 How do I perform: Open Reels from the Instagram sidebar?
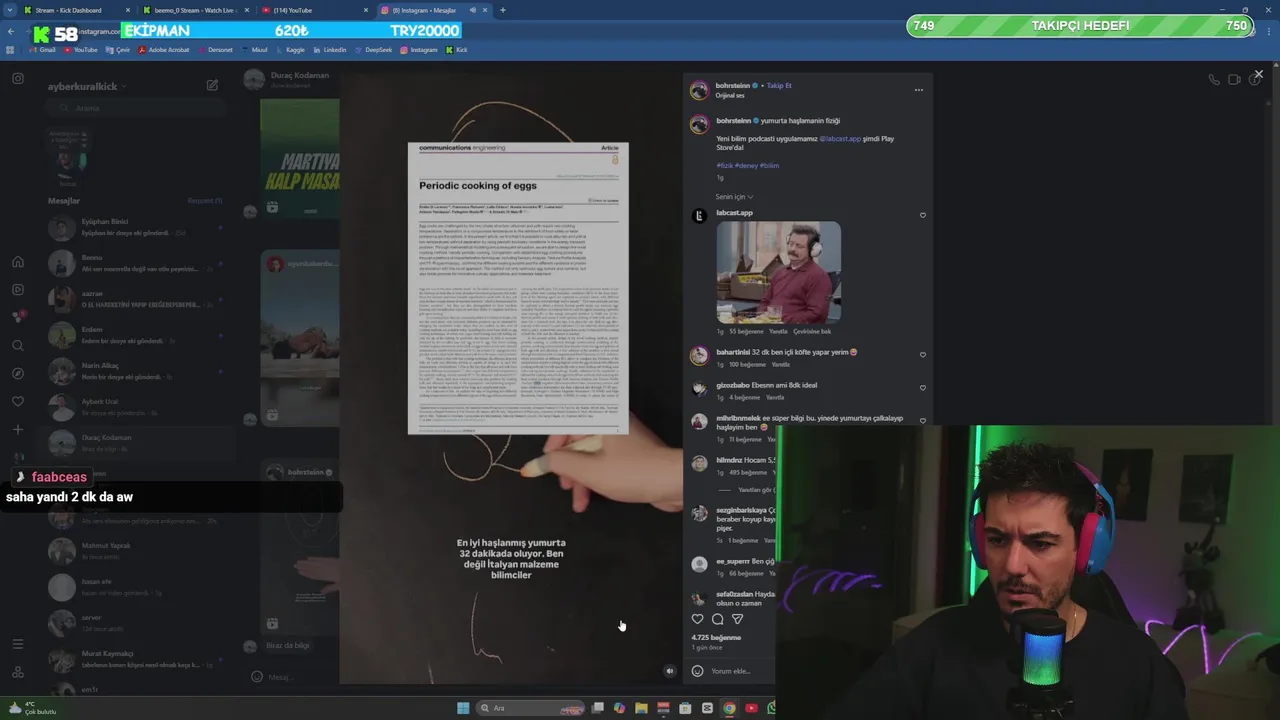(18, 289)
